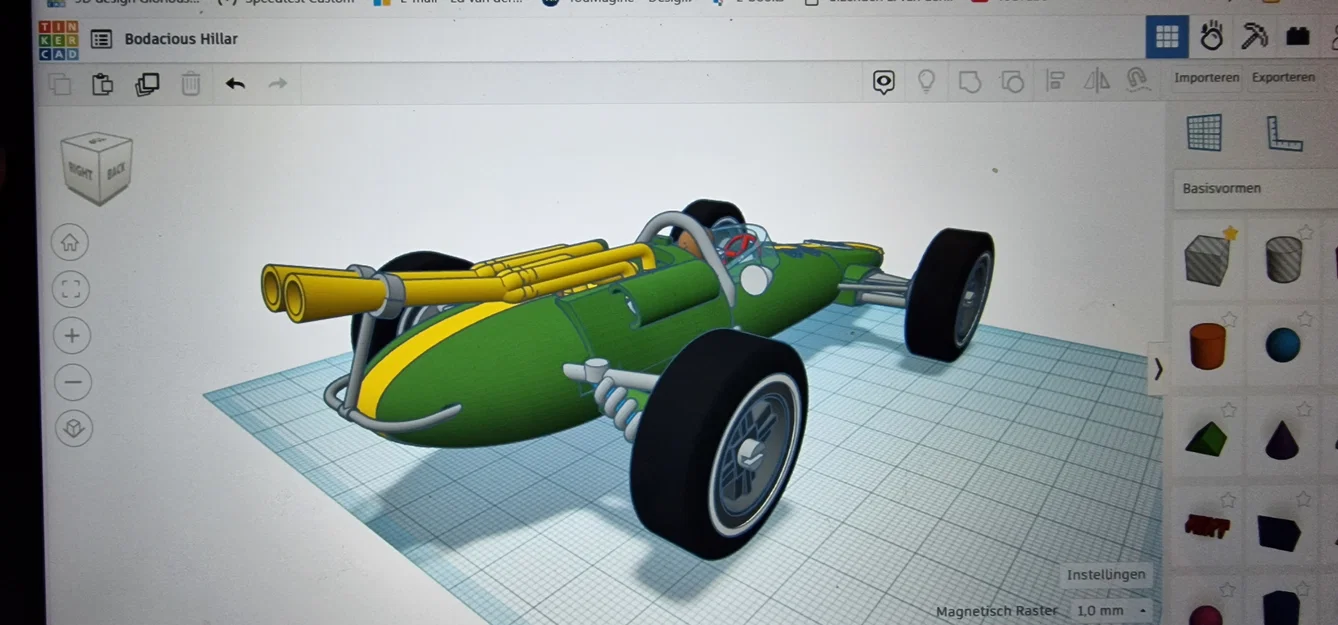Delete selection with the trash icon
The image size is (1338, 625).
pyautogui.click(x=190, y=84)
